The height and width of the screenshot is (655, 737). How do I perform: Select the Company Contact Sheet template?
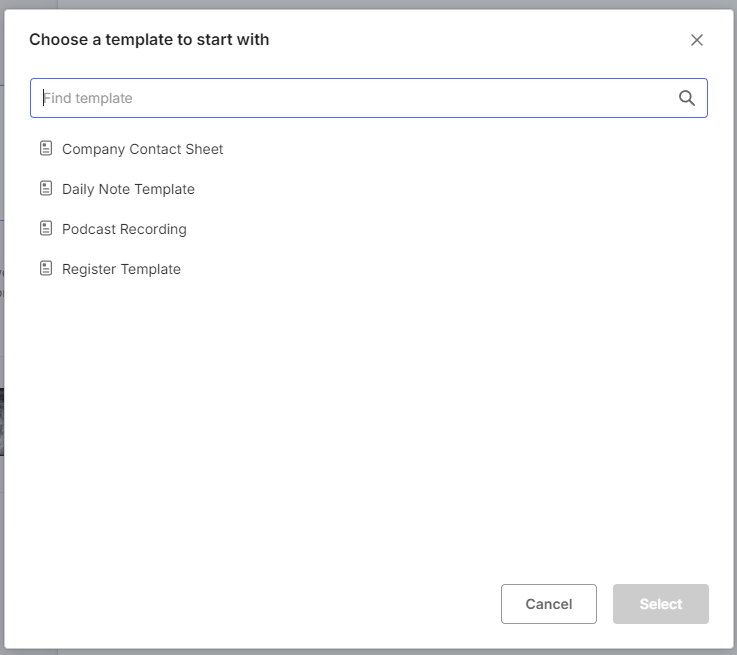click(x=142, y=149)
